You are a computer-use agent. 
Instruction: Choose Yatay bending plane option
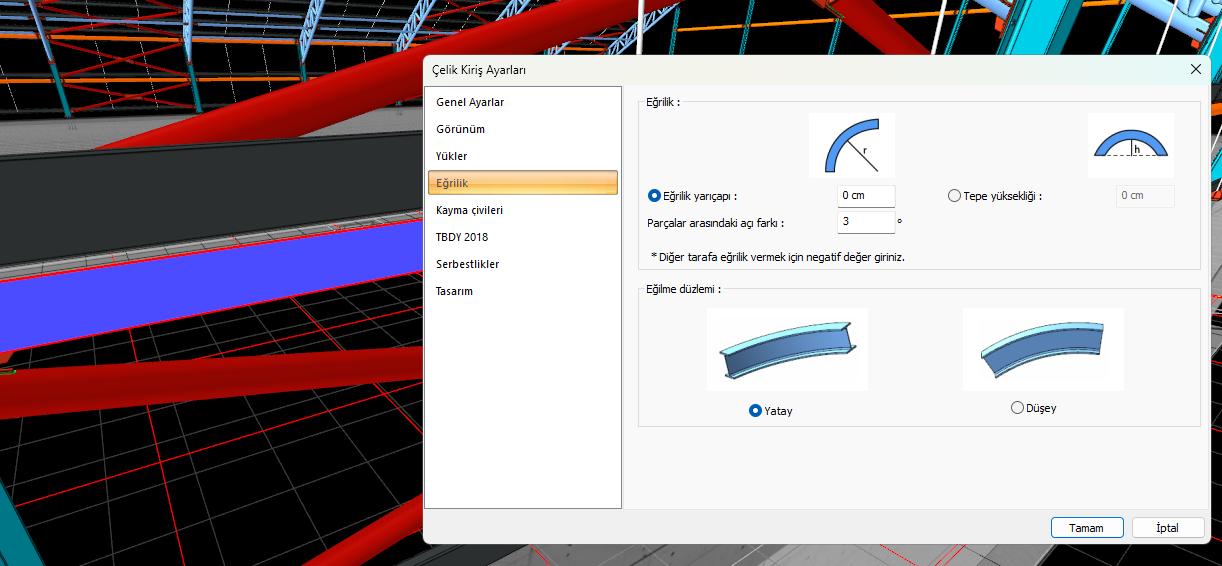[756, 410]
